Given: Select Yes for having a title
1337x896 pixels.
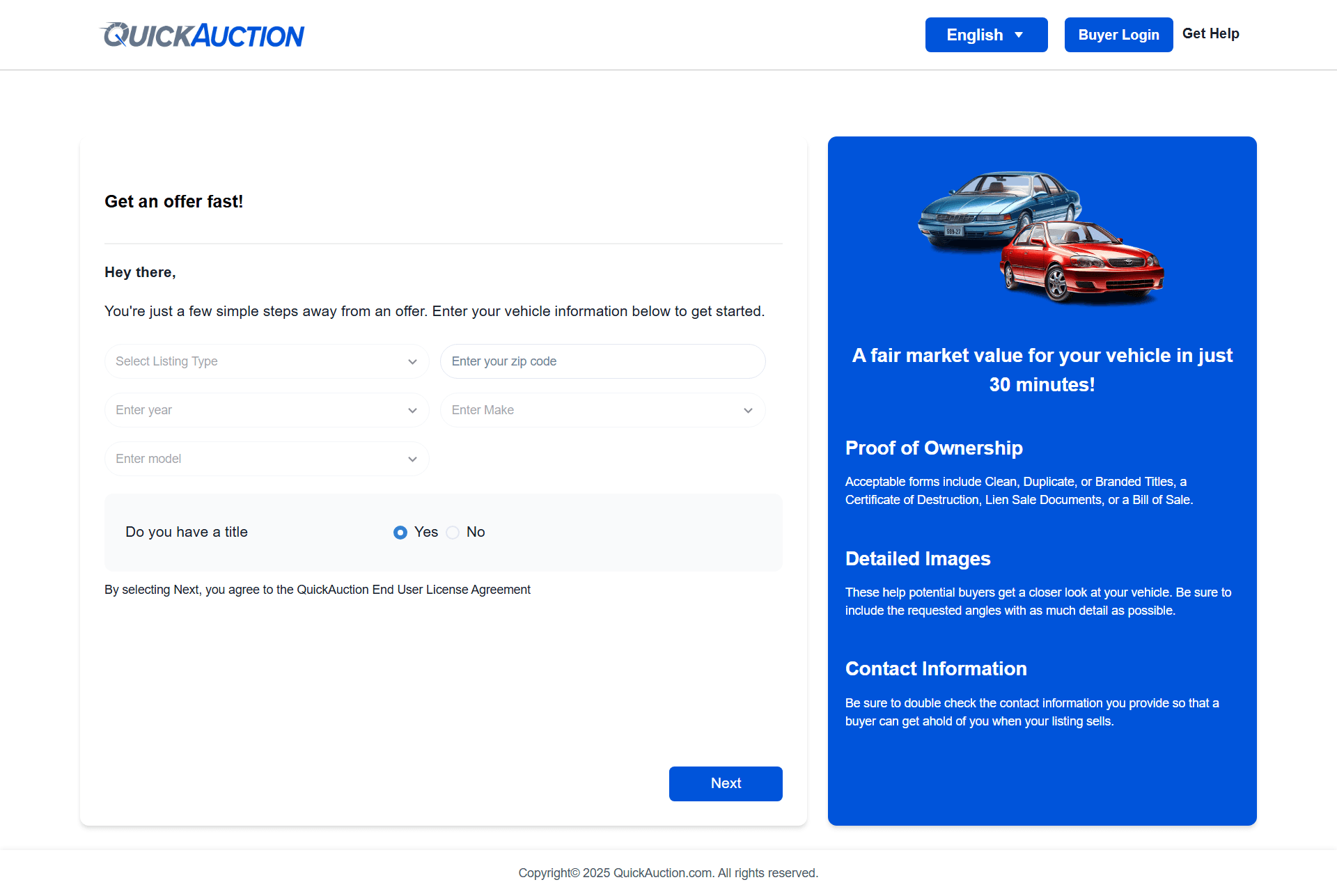Looking at the screenshot, I should pyautogui.click(x=400, y=532).
